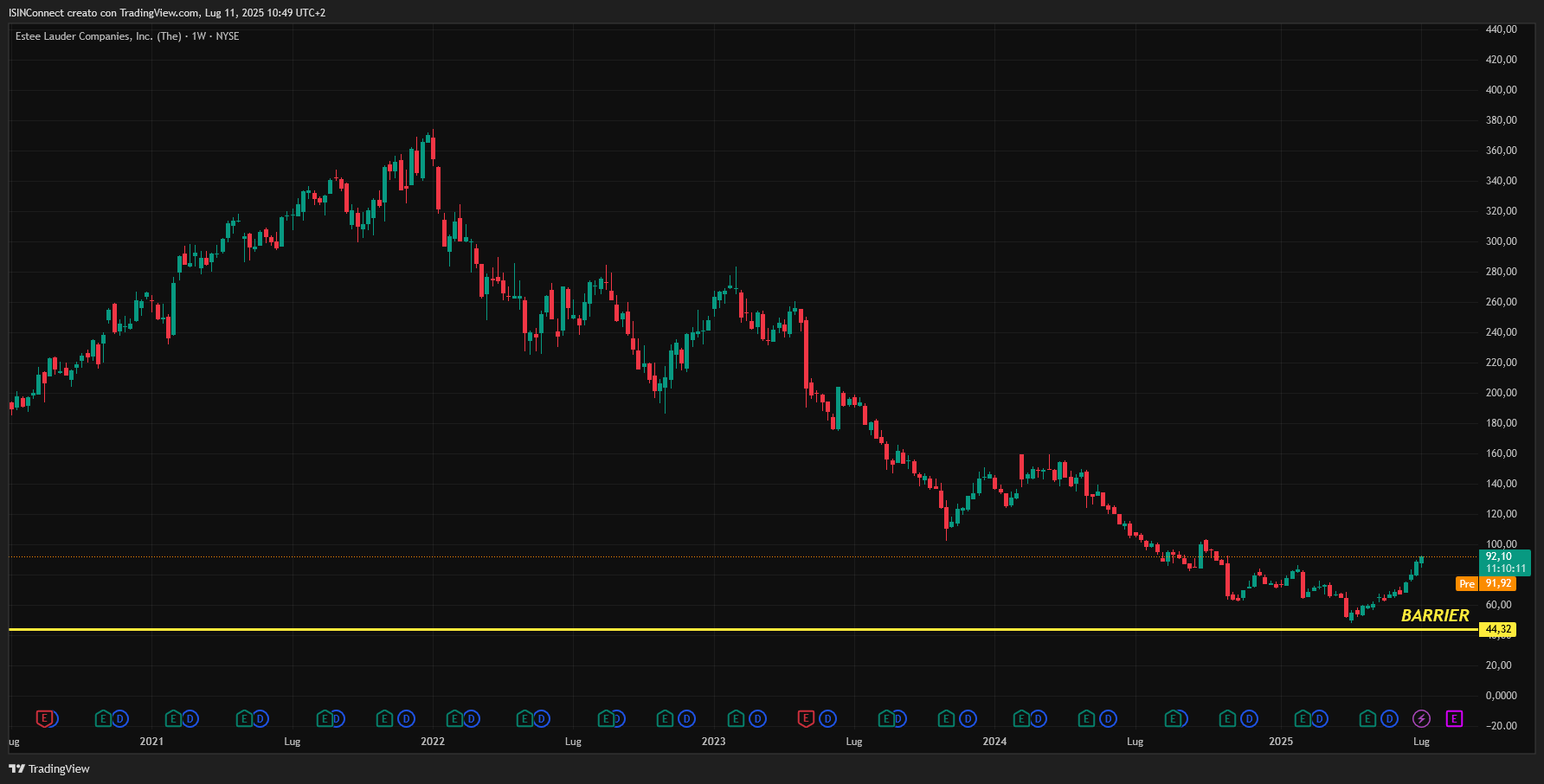Screen dimensions: 1544x784
Task: Click the magenta upcoming earnings E icon
Action: pyautogui.click(x=1454, y=718)
